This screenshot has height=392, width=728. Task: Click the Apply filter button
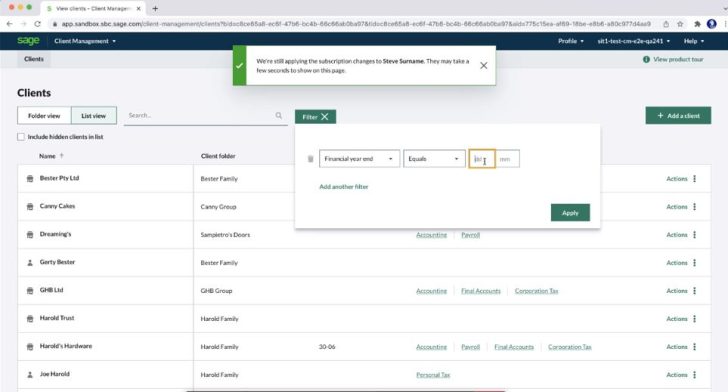click(570, 213)
